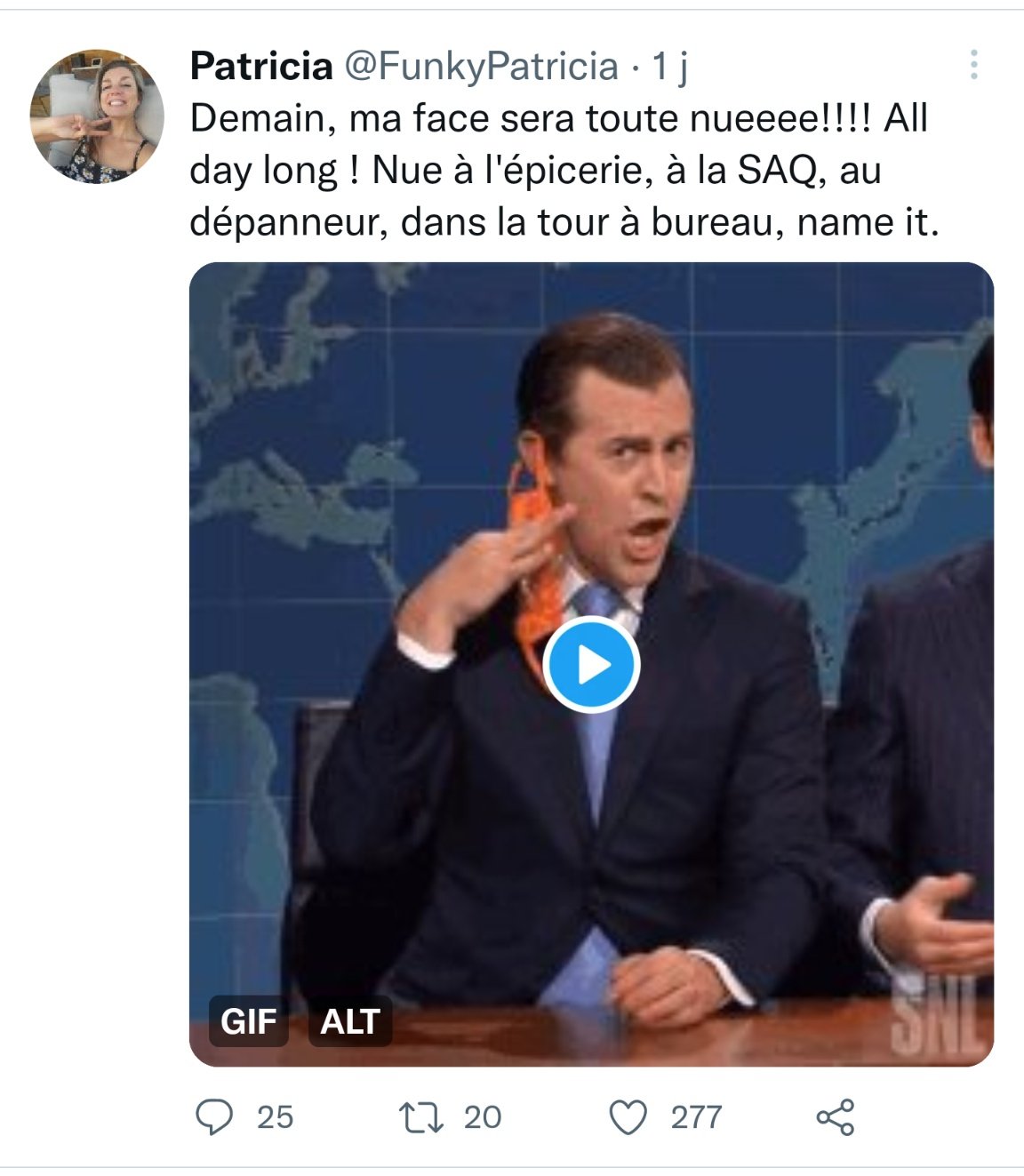This screenshot has width=1024, height=1176.
Task: Open the @FunkyPatricia handle link
Action: coord(481,67)
